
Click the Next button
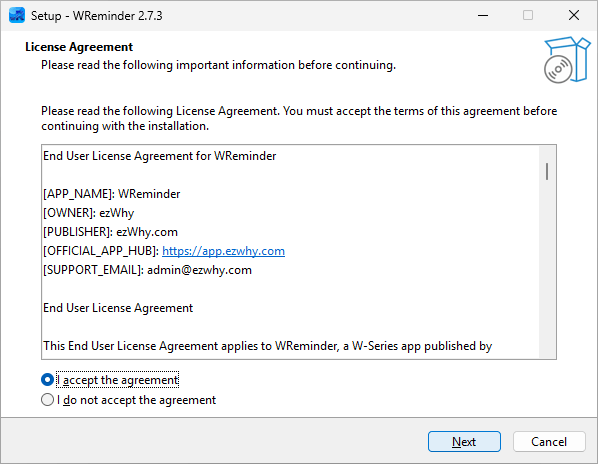point(464,442)
